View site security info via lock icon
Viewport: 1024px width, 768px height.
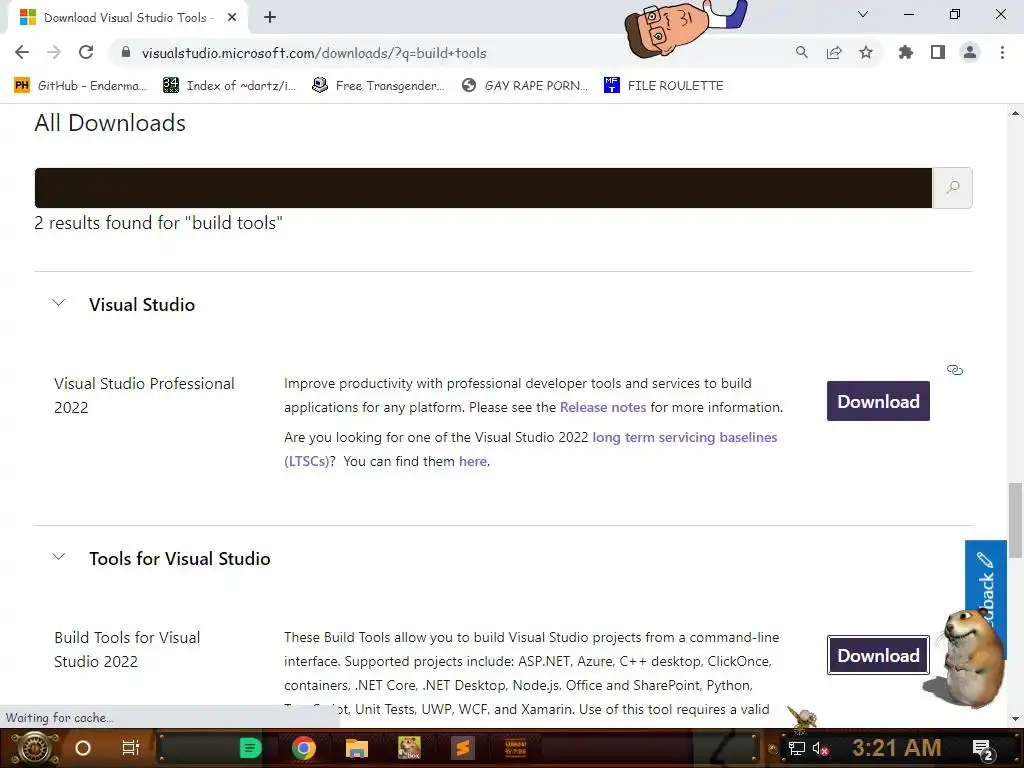click(x=126, y=53)
